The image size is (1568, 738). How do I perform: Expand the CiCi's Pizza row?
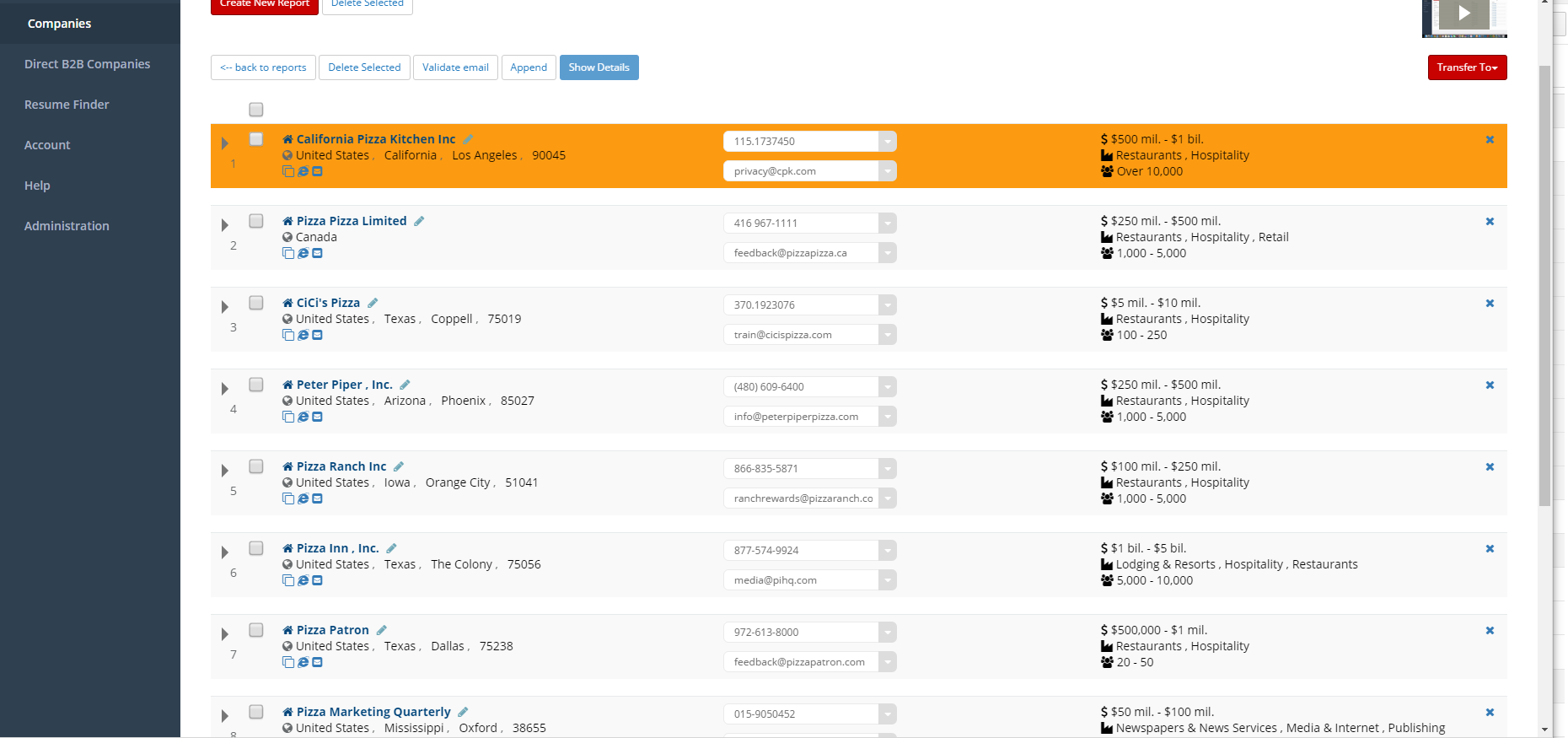click(225, 307)
